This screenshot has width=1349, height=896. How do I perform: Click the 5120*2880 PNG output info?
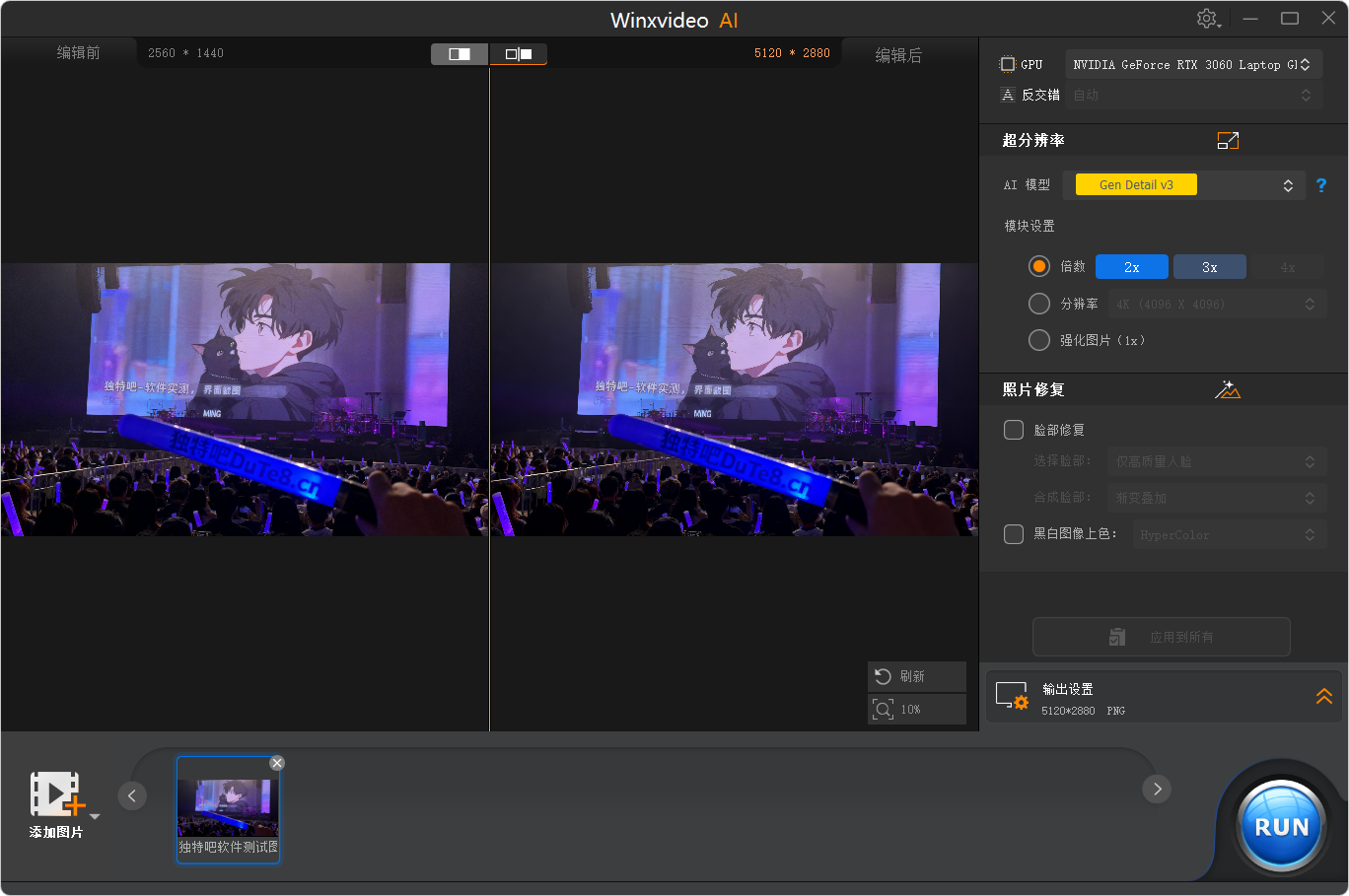pos(1083,711)
